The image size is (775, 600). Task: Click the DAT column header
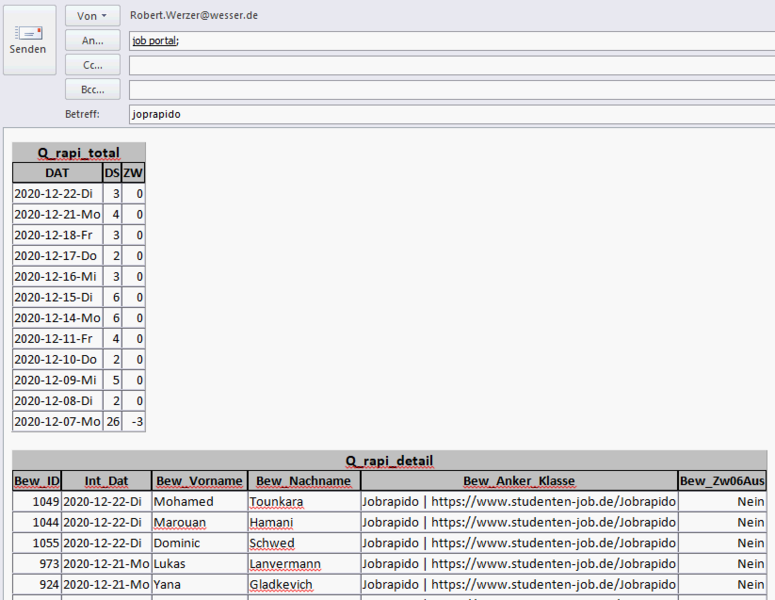coord(57,173)
